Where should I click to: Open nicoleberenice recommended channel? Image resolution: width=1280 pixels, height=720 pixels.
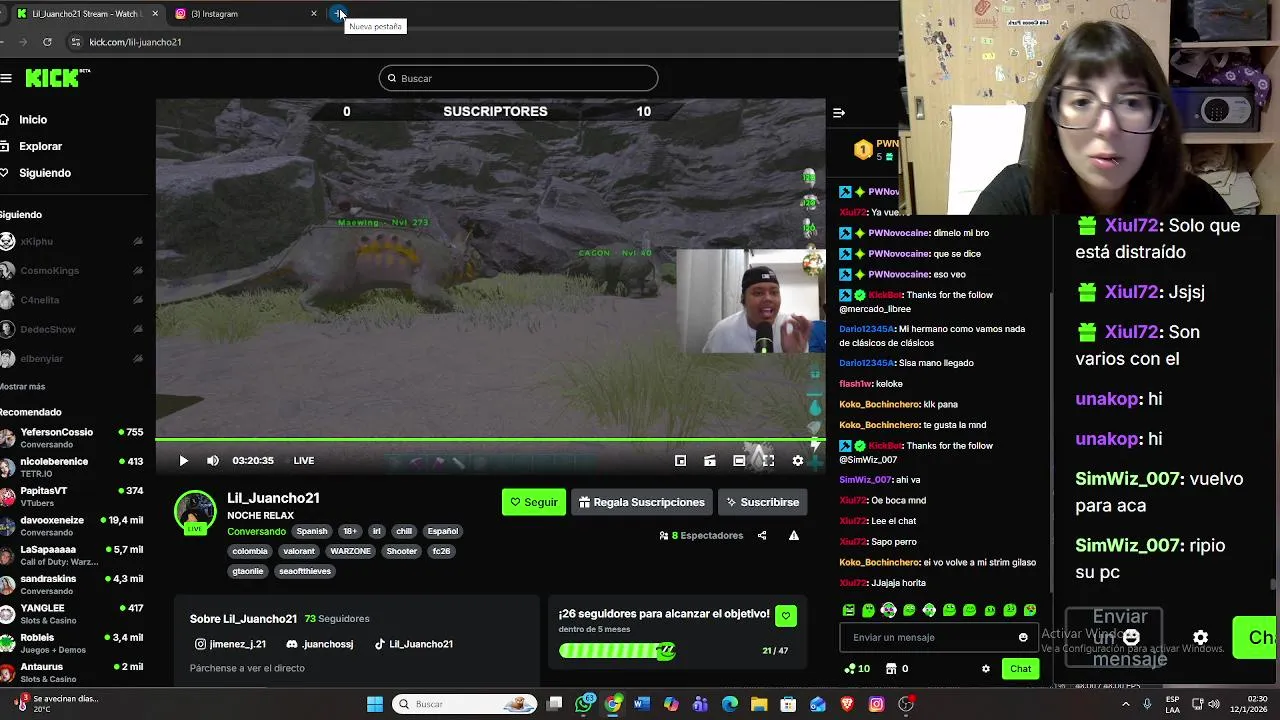pyautogui.click(x=72, y=467)
